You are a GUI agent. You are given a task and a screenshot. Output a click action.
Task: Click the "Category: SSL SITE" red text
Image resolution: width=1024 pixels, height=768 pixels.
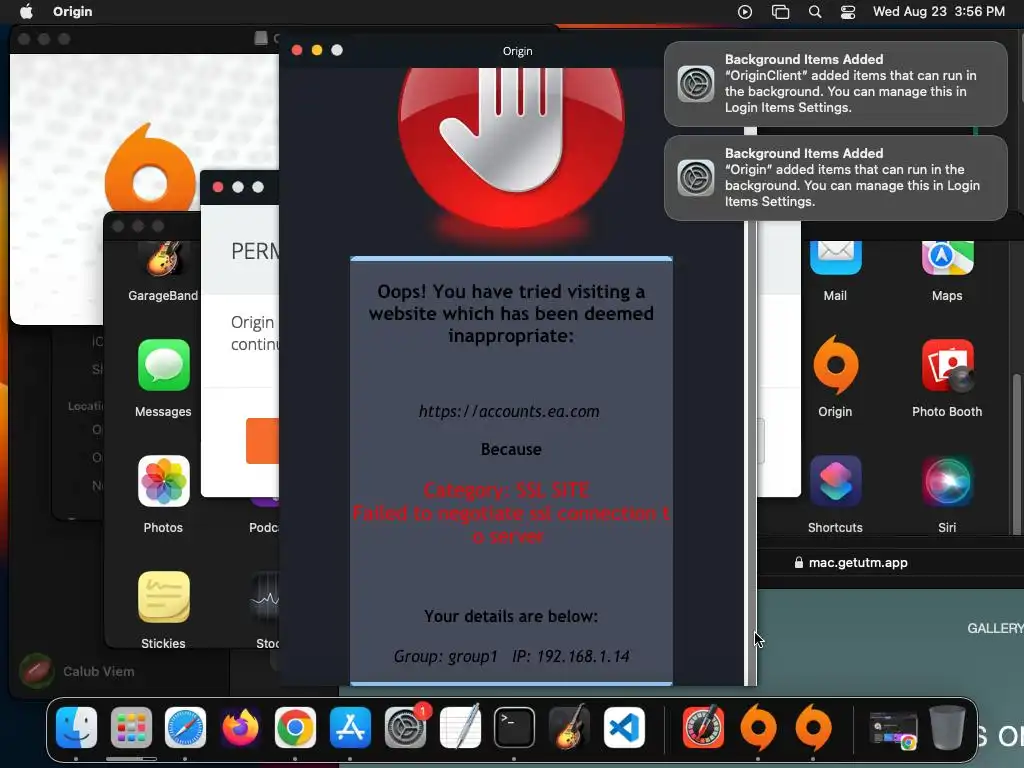[507, 490]
